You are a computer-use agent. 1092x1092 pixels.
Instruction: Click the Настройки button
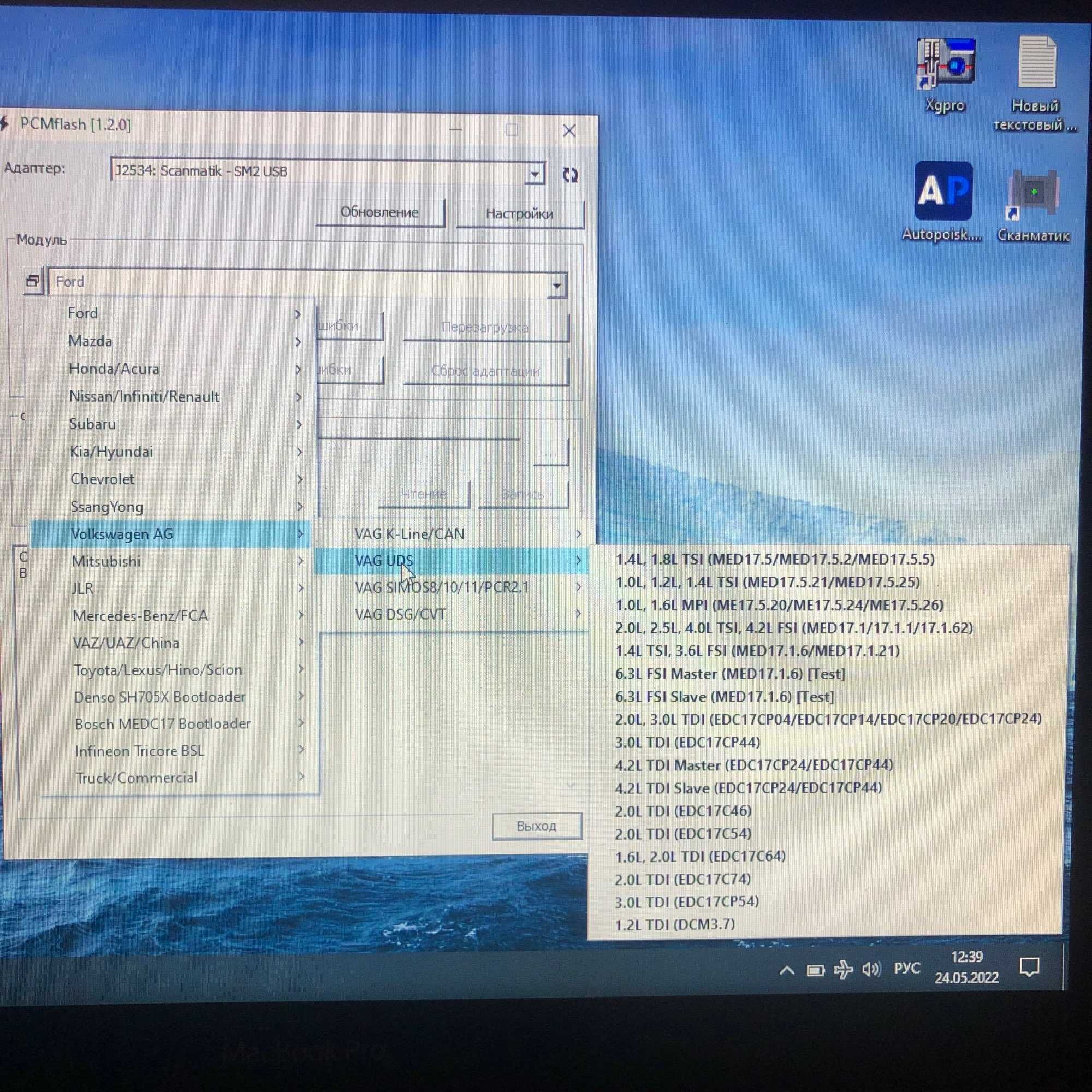click(519, 214)
